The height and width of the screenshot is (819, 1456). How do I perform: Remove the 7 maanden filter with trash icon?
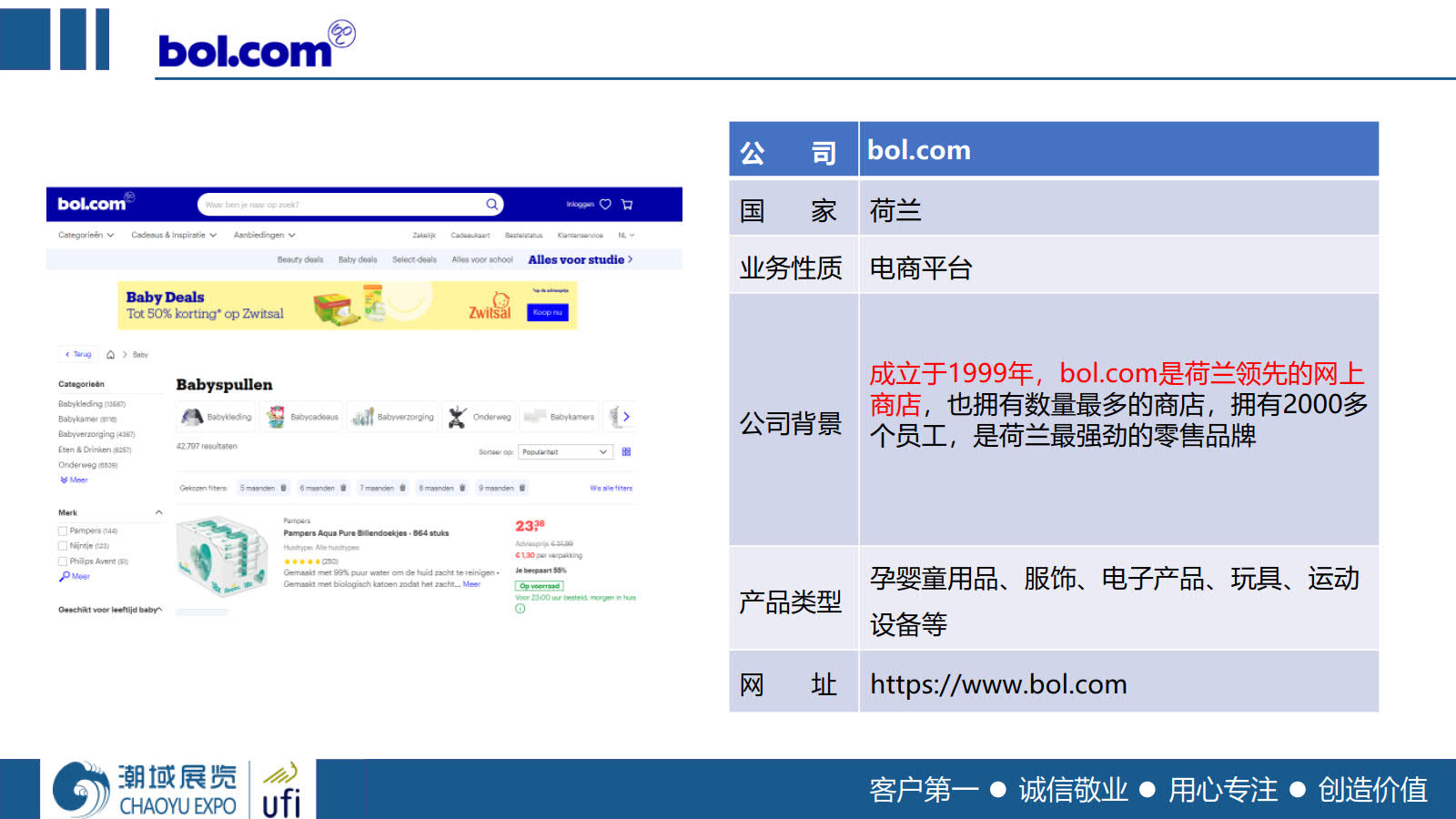tap(402, 488)
